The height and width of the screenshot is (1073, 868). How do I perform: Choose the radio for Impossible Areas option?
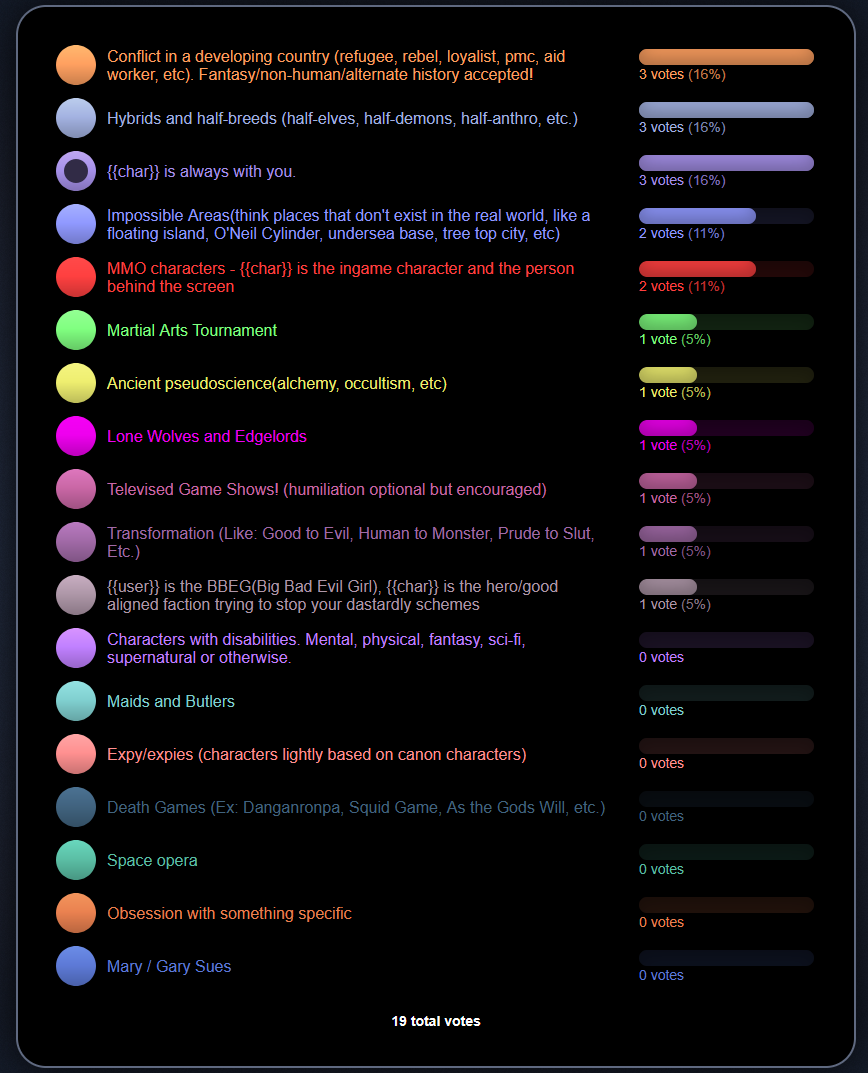coord(76,224)
